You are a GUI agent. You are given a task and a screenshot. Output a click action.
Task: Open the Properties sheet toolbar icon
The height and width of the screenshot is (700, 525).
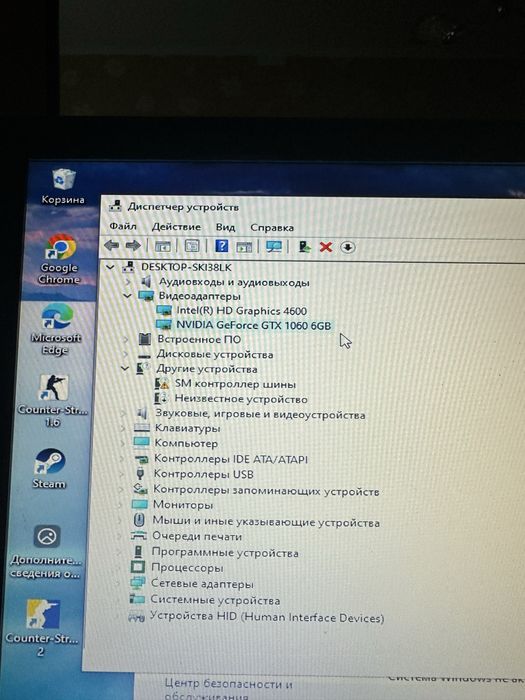[x=192, y=246]
